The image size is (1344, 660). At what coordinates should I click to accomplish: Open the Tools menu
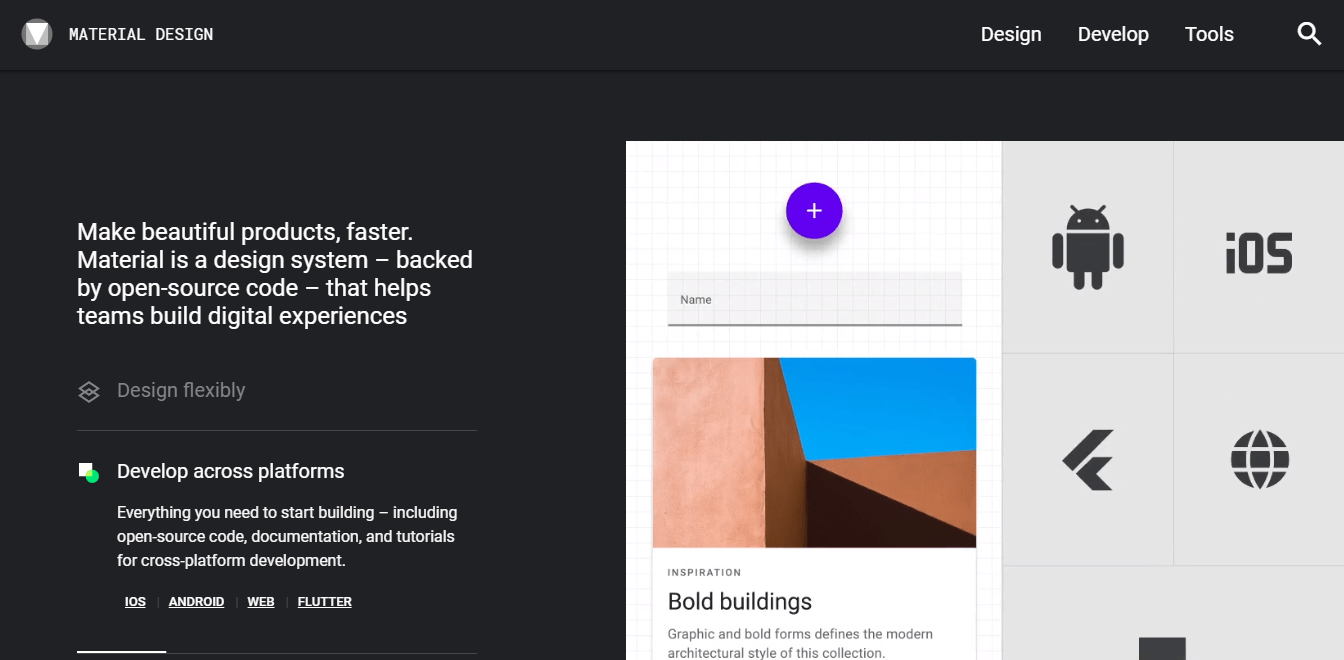coord(1209,34)
